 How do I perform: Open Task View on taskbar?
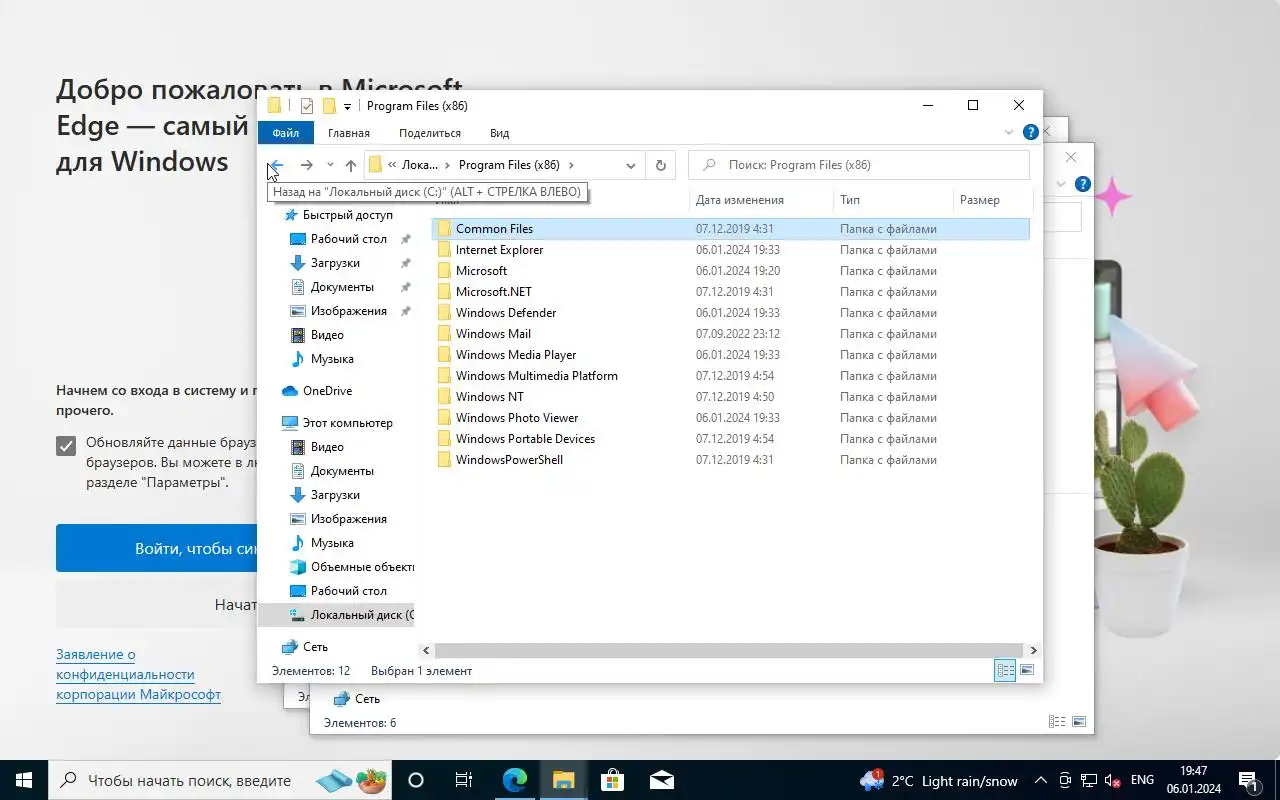pos(464,780)
